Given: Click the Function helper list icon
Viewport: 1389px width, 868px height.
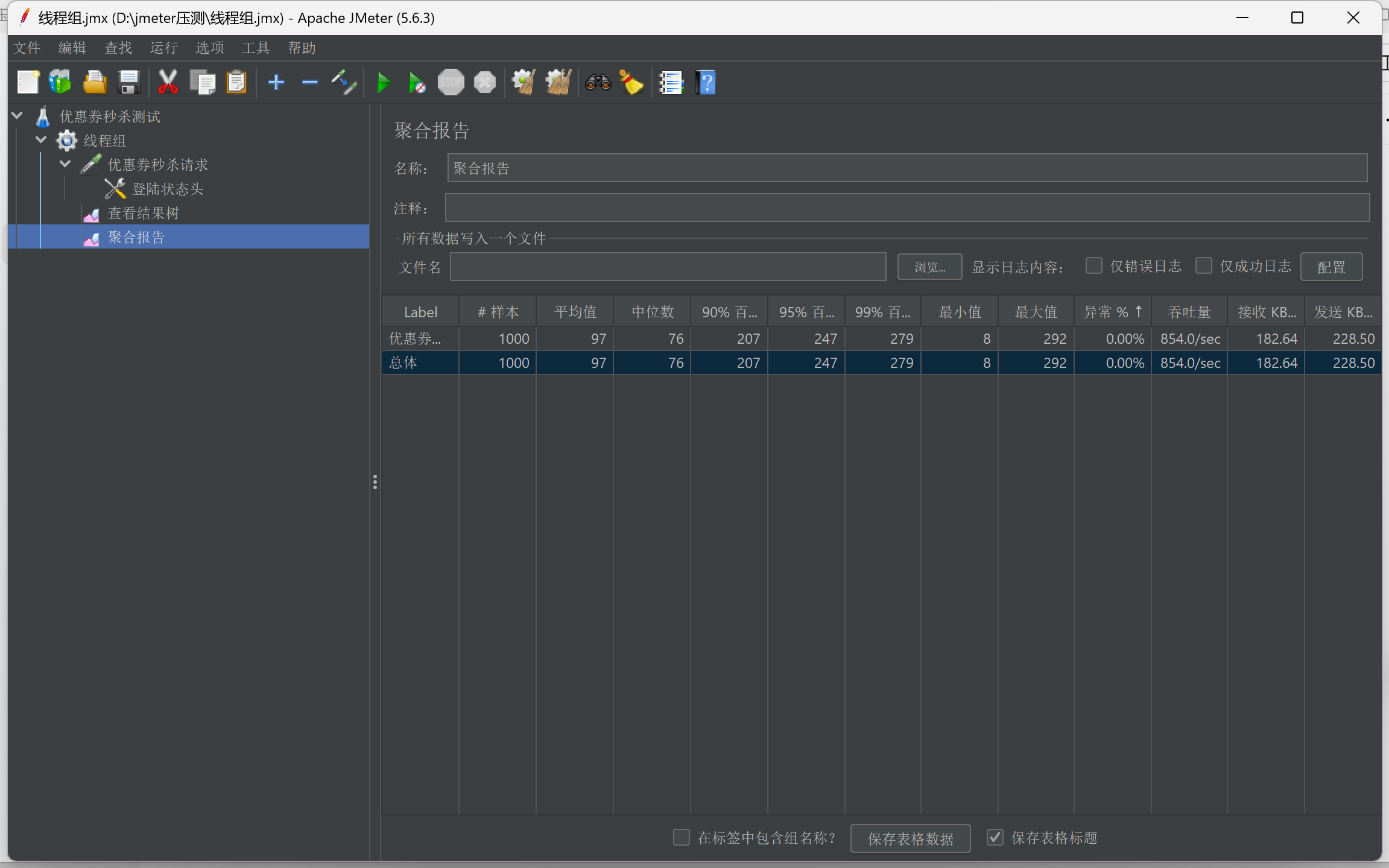Looking at the screenshot, I should pyautogui.click(x=671, y=83).
